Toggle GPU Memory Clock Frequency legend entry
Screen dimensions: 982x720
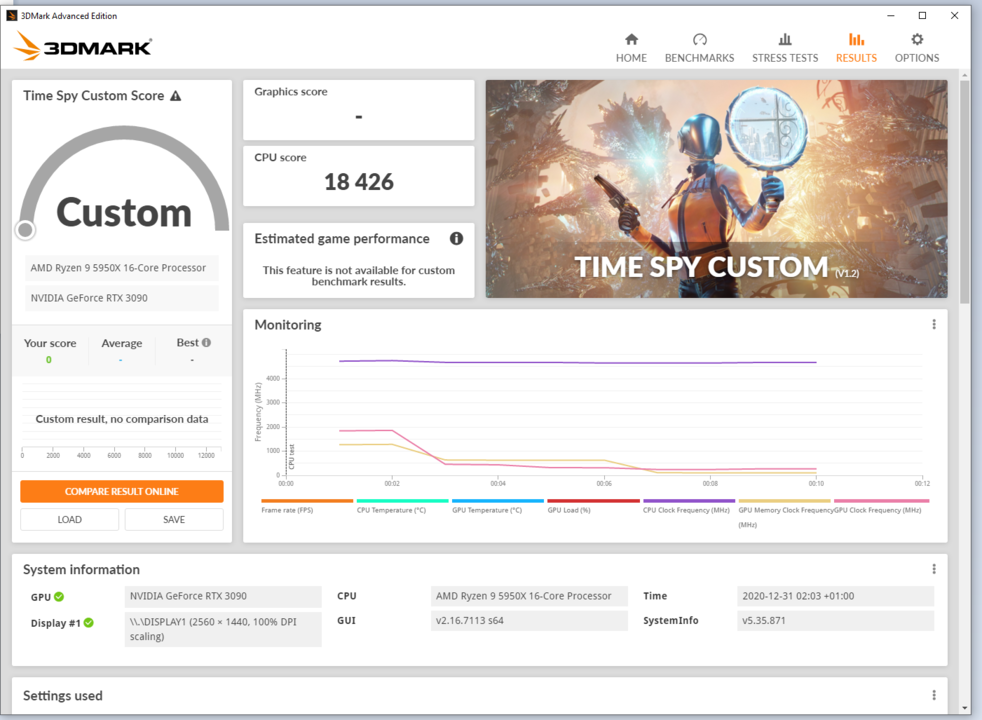(784, 513)
